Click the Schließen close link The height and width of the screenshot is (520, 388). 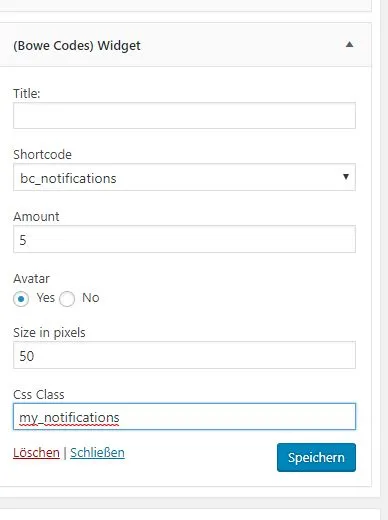pyautogui.click(x=97, y=453)
